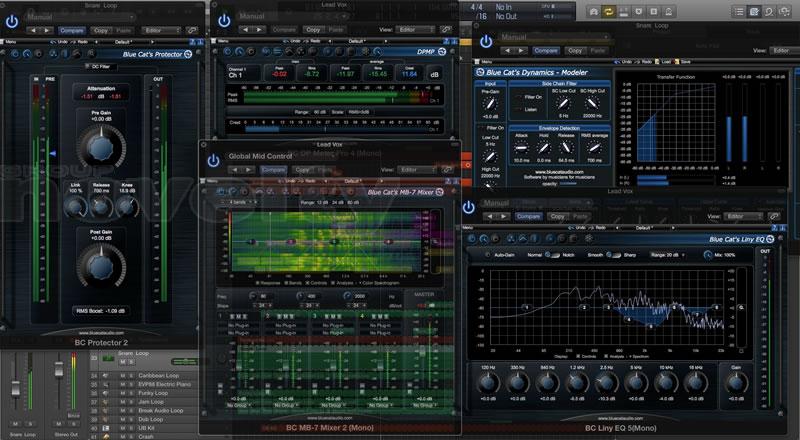Toggle Auto-Gain in Liny EQ
The image size is (800, 440).
click(489, 255)
